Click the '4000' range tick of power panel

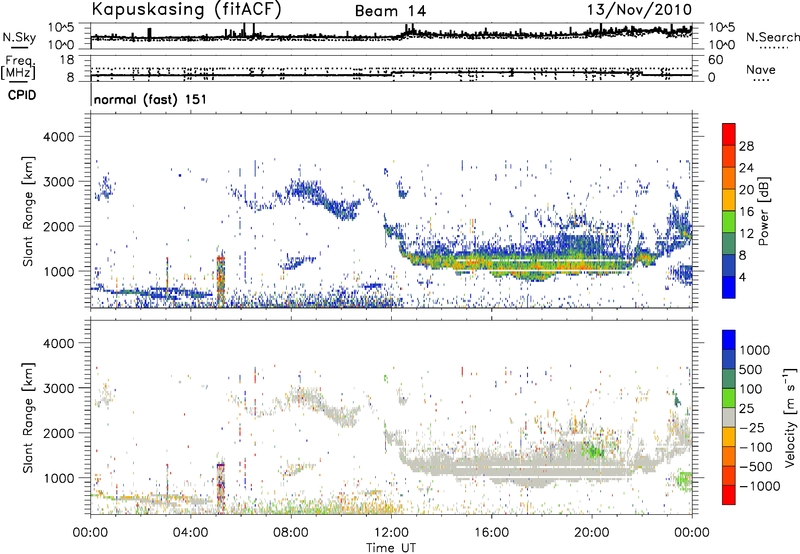click(58, 137)
